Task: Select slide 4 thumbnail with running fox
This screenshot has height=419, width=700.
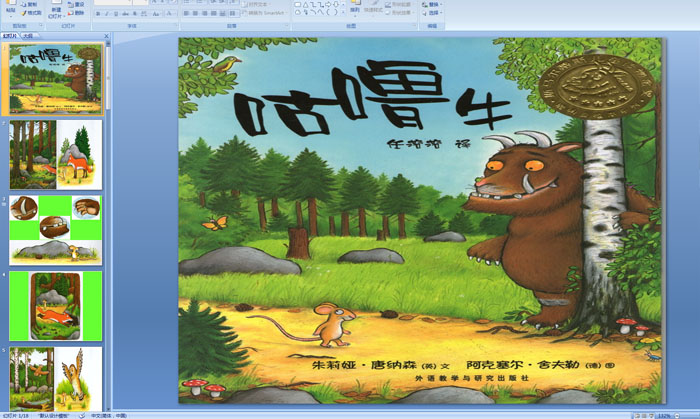Action: click(x=56, y=306)
